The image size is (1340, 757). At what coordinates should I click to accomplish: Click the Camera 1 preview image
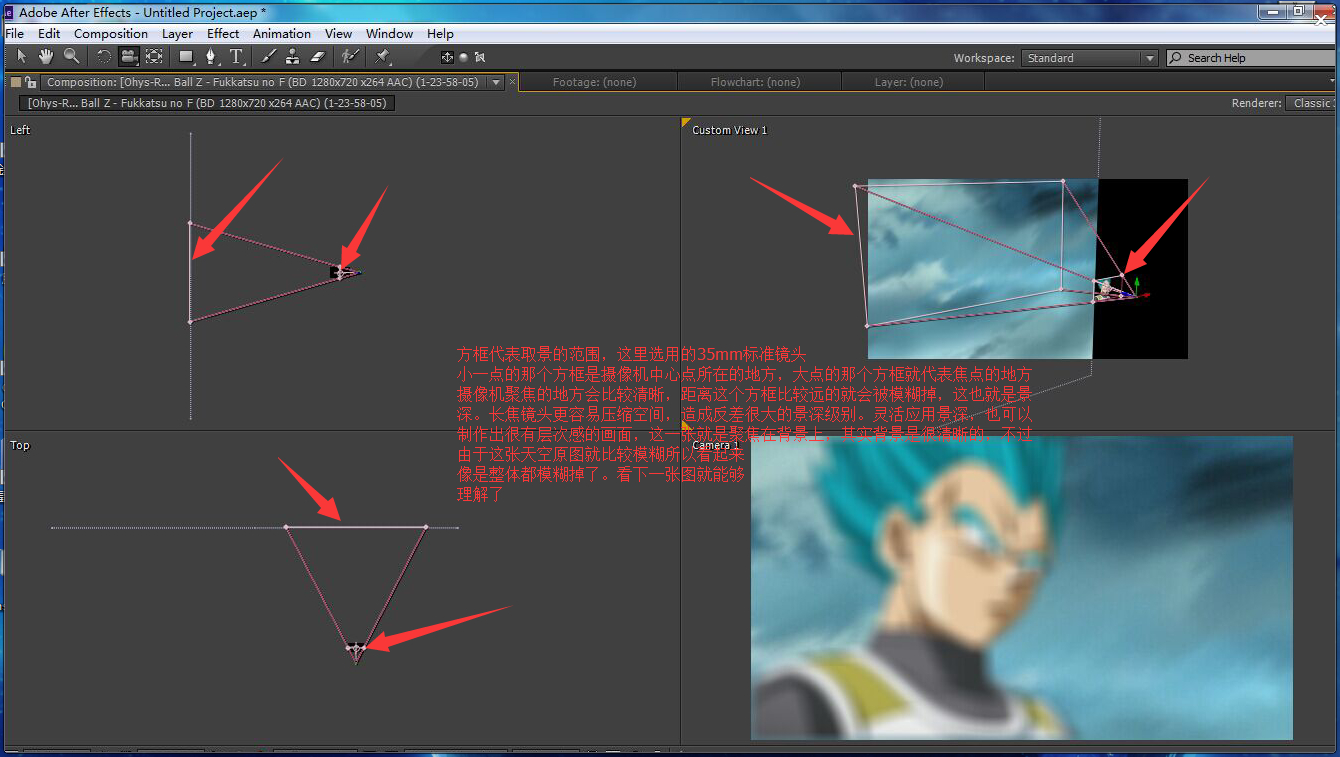[x=1021, y=588]
